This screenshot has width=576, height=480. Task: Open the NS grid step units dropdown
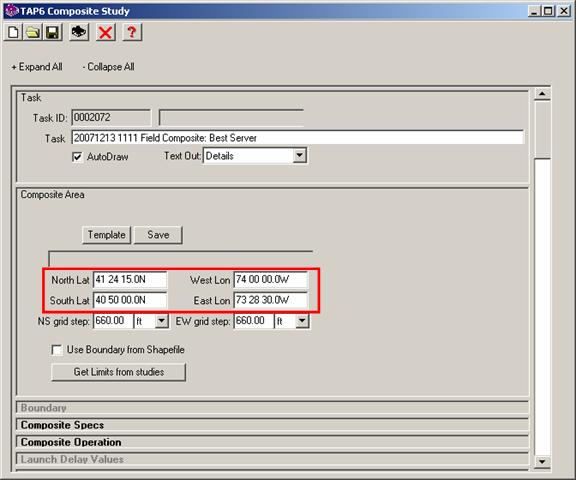161,321
